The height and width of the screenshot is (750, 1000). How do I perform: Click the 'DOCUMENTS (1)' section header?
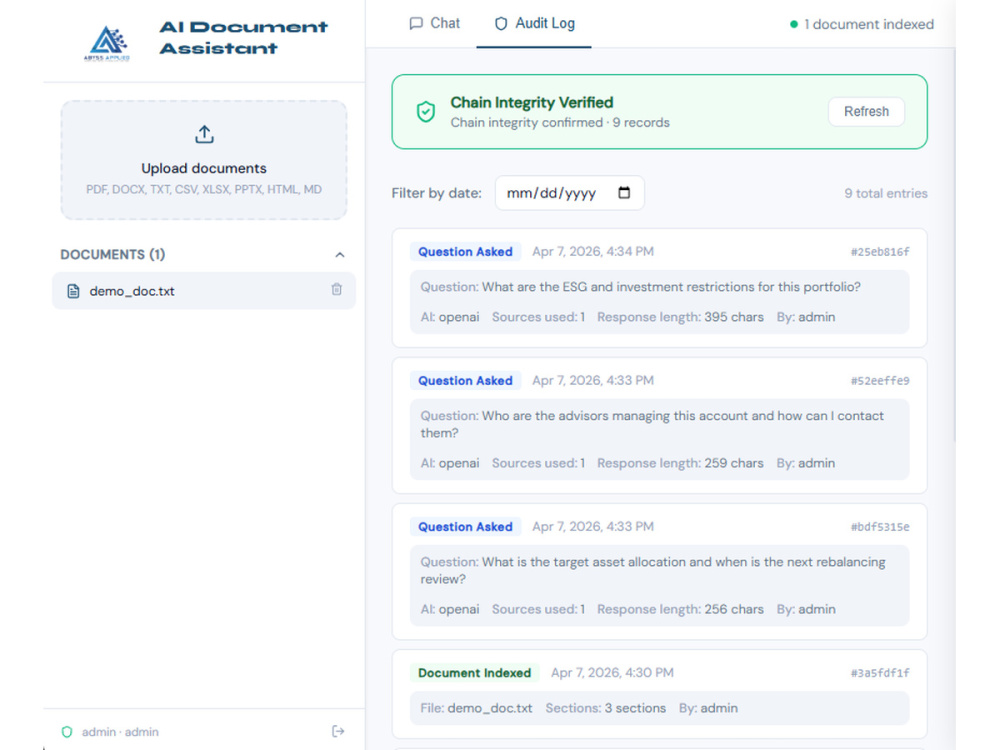pyautogui.click(x=113, y=254)
